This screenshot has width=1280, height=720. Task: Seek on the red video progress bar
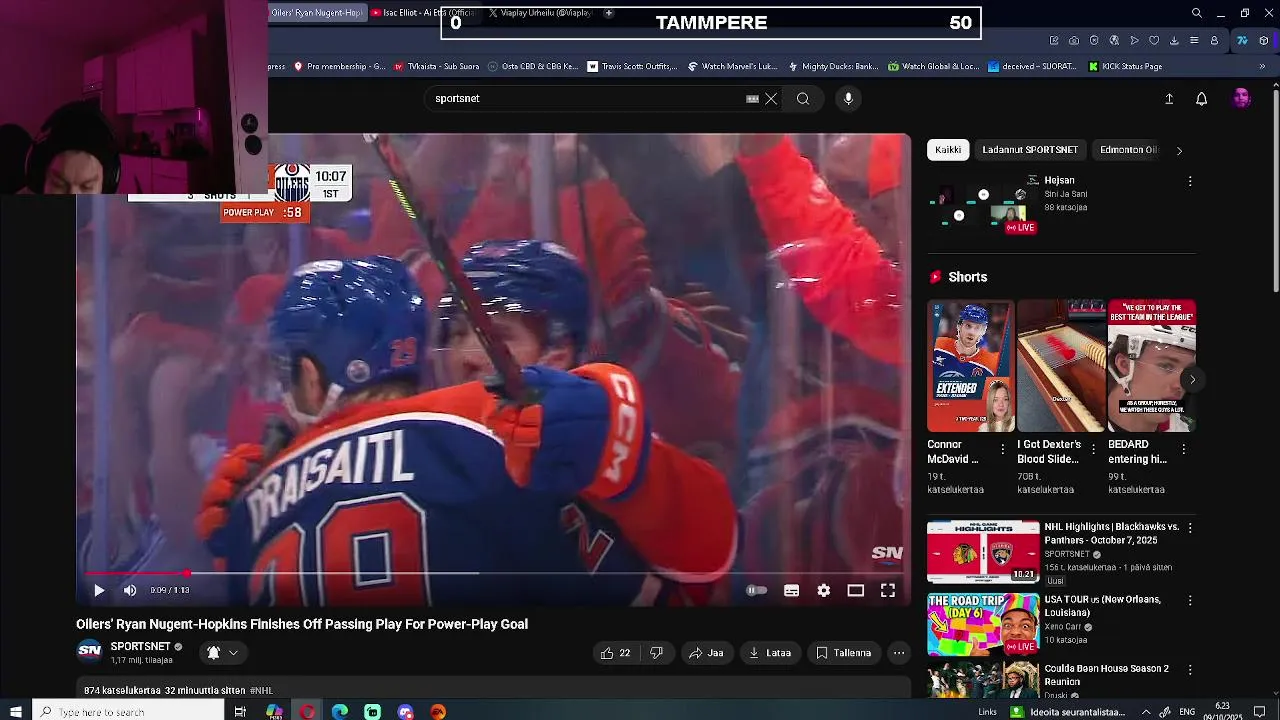point(494,574)
